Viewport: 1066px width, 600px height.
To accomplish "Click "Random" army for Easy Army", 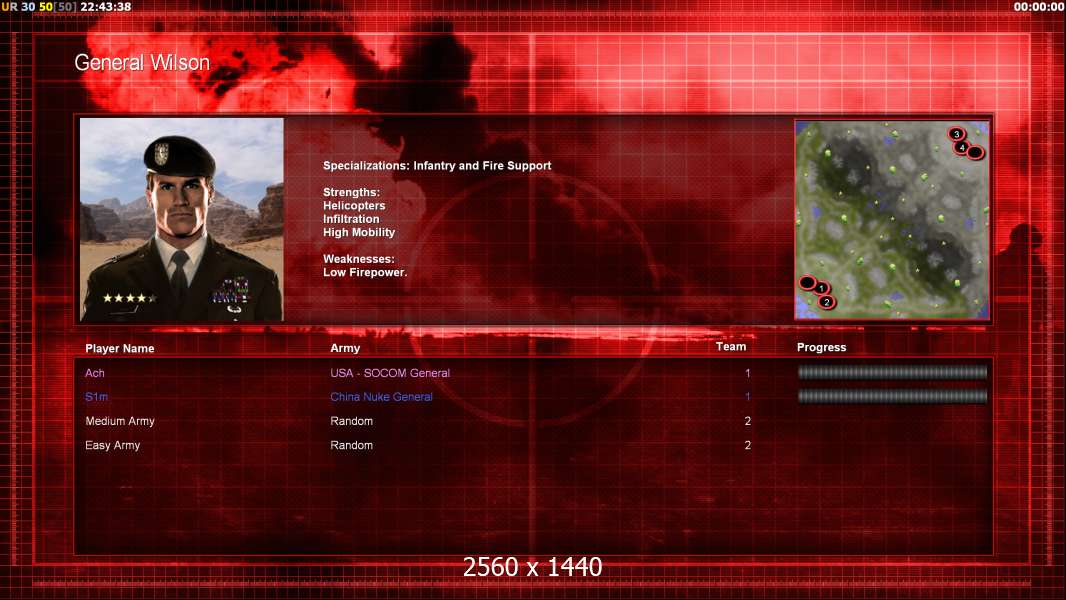I will 351,445.
